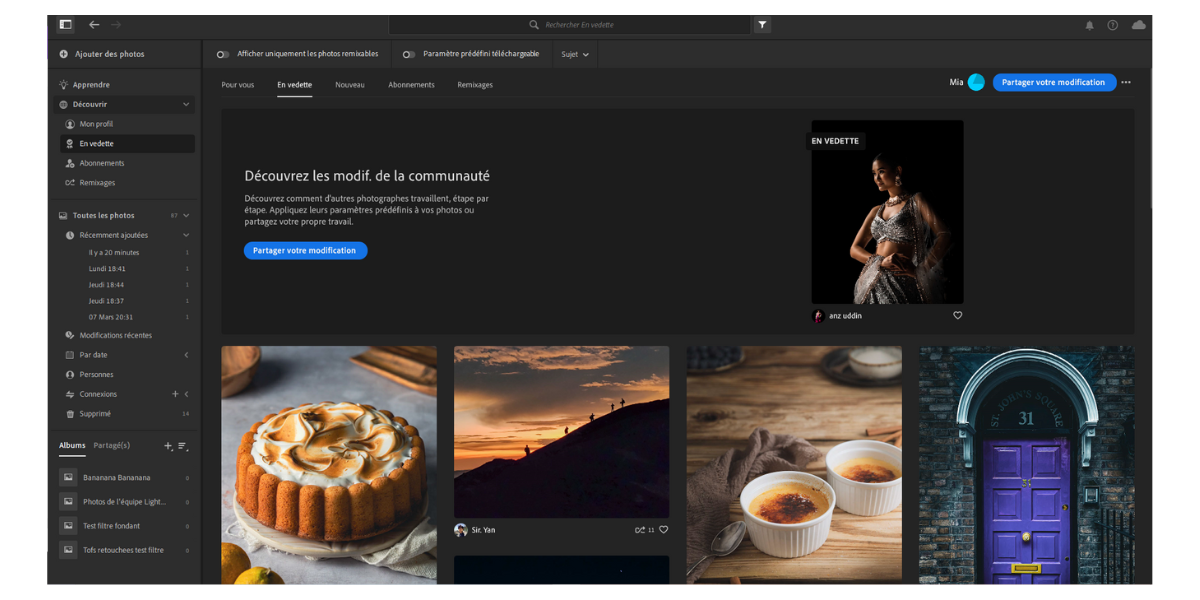Open the crème brûlée photo

pyautogui.click(x=794, y=465)
